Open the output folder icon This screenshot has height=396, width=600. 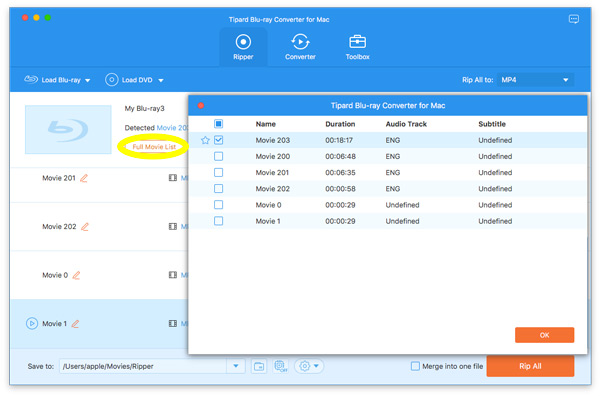pos(259,366)
